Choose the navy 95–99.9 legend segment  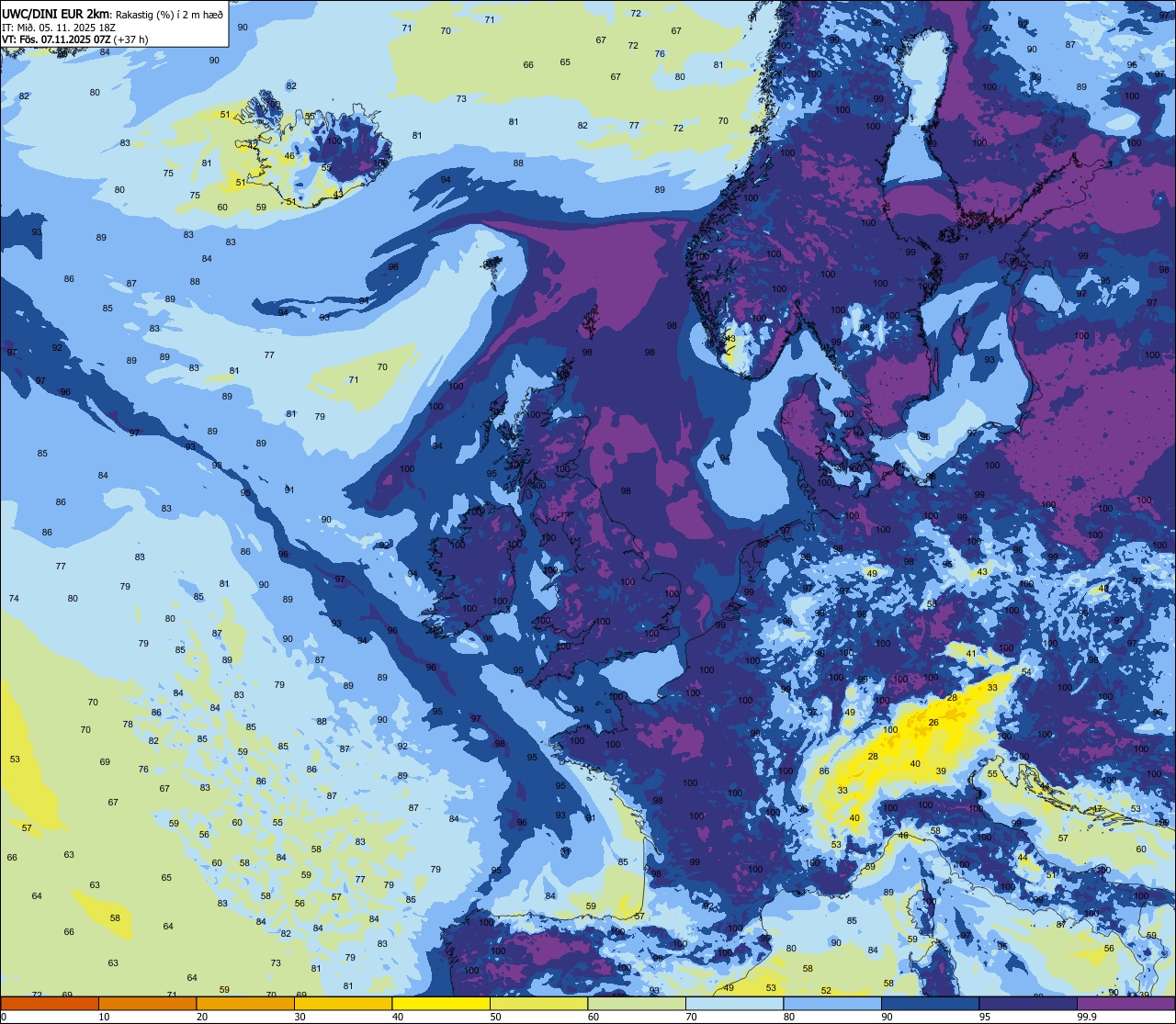1028,1004
